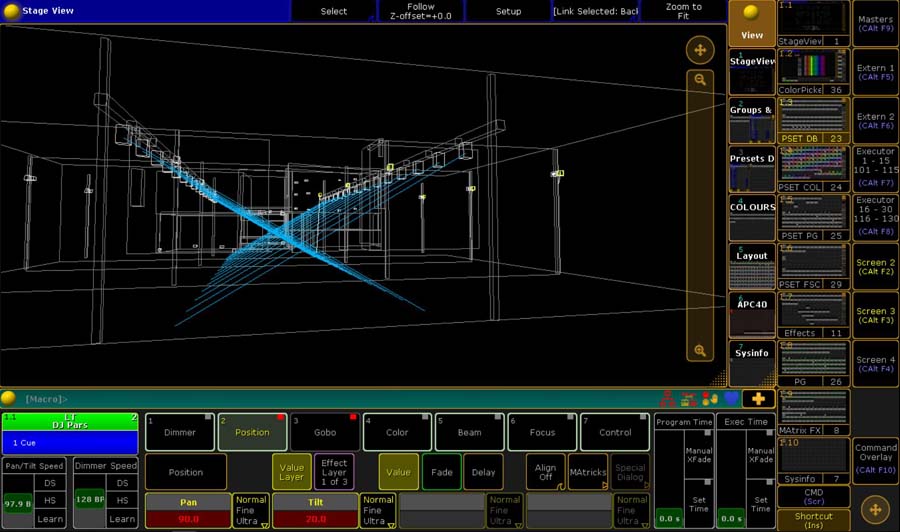Expand the Link Selected dropdown in title bar
This screenshot has width=900, height=532.
[x=595, y=11]
